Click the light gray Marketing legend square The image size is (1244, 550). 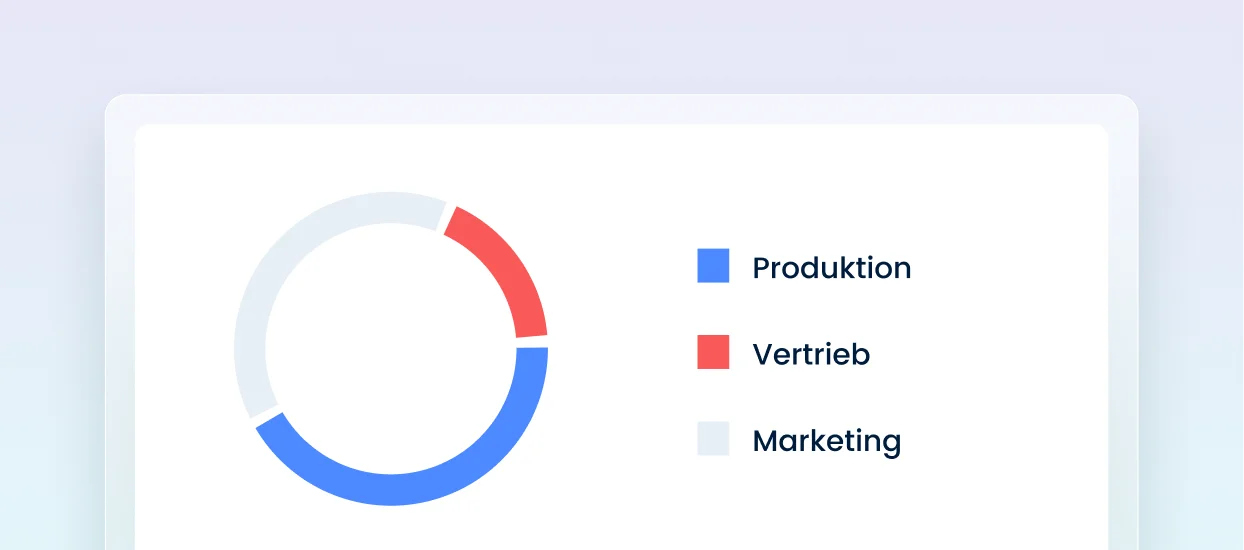(713, 439)
